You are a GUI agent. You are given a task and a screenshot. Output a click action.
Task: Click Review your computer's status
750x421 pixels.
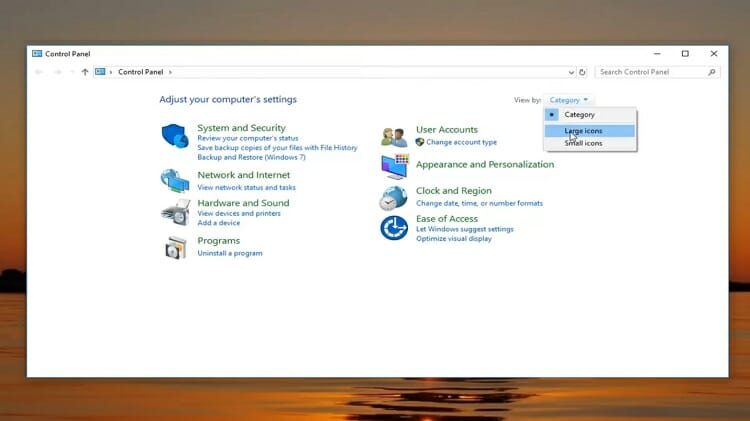point(248,138)
